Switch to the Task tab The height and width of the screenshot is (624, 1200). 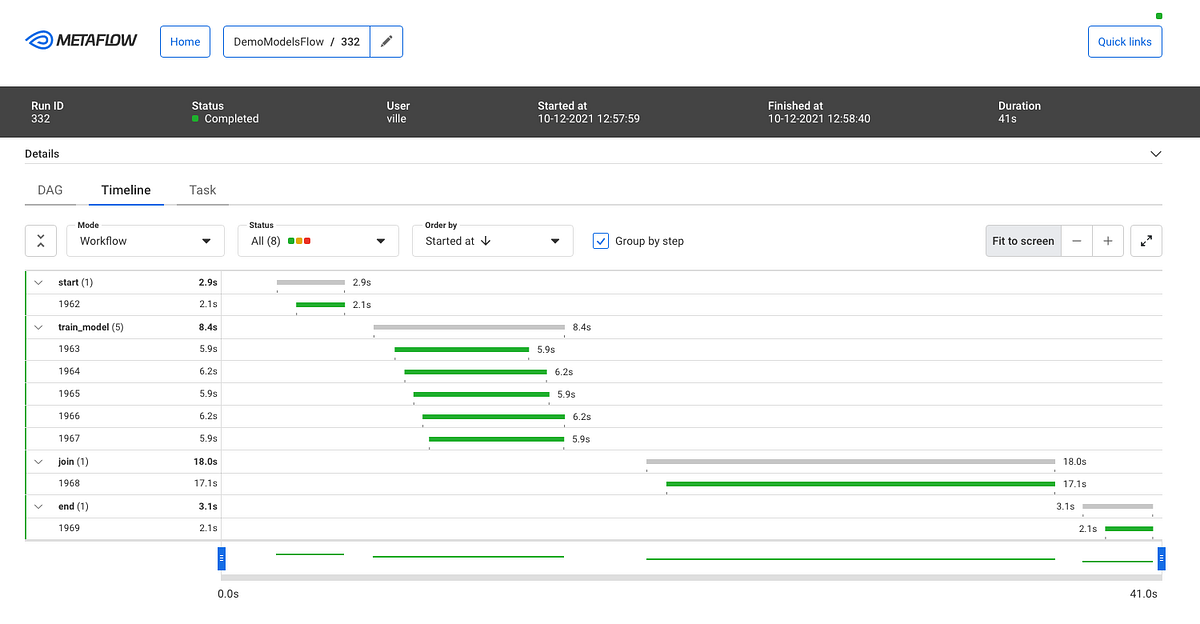click(202, 190)
